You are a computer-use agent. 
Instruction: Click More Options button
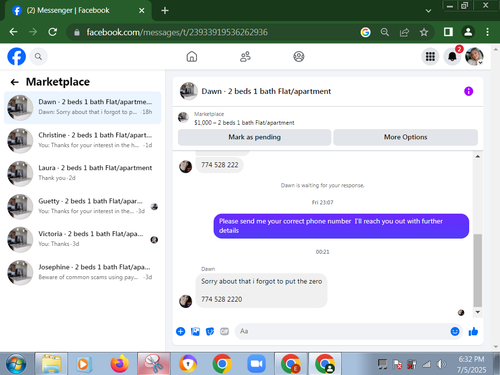(x=405, y=137)
